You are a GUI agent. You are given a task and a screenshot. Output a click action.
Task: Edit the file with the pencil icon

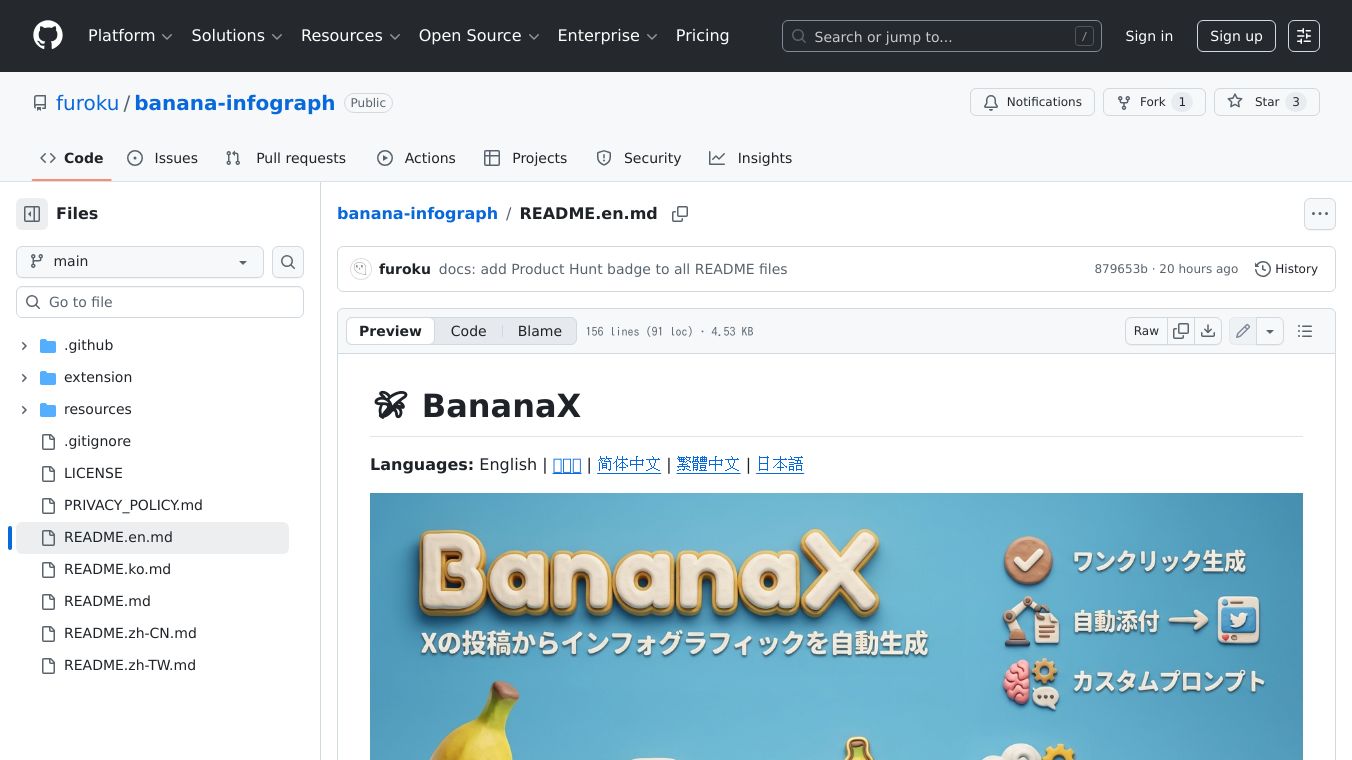click(x=1242, y=331)
